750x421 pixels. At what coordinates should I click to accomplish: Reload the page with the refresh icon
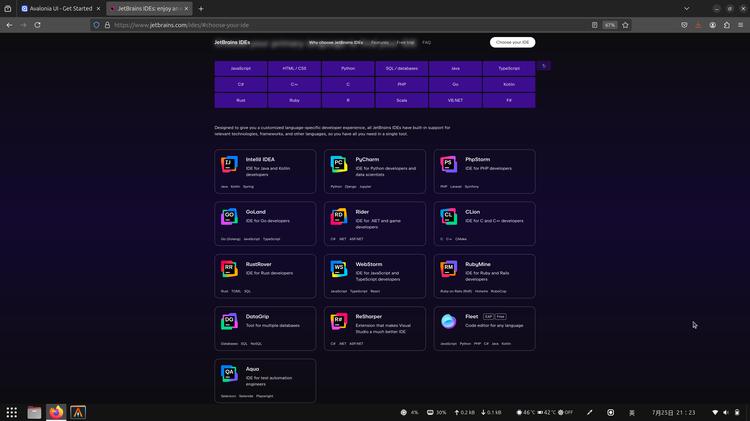coord(37,25)
